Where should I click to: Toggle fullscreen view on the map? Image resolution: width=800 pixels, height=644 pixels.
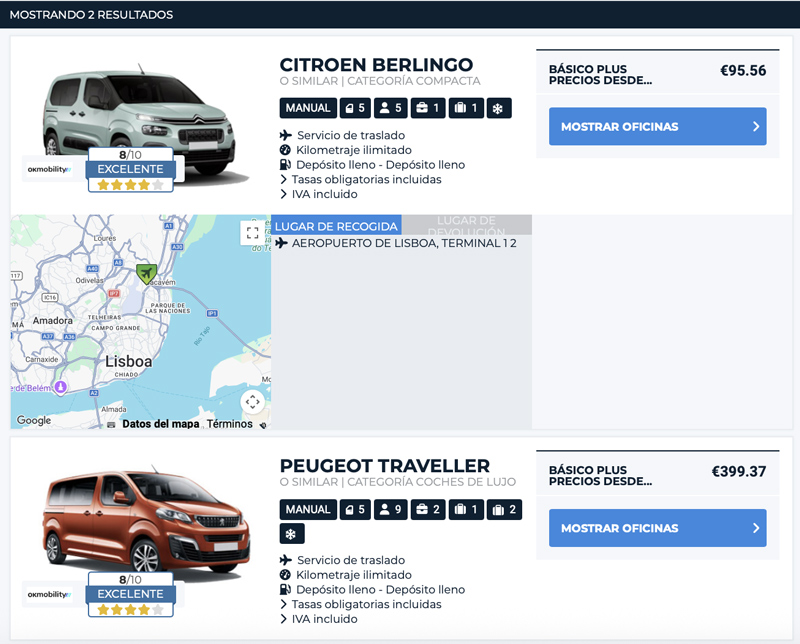click(252, 233)
